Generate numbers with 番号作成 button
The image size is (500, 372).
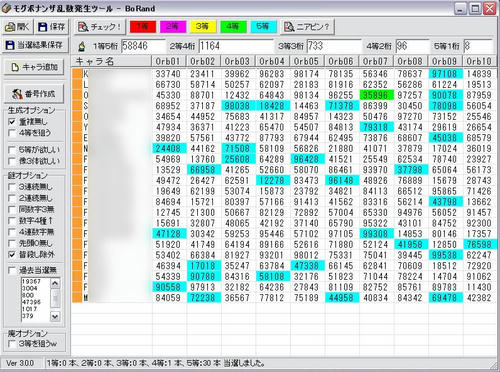34,94
